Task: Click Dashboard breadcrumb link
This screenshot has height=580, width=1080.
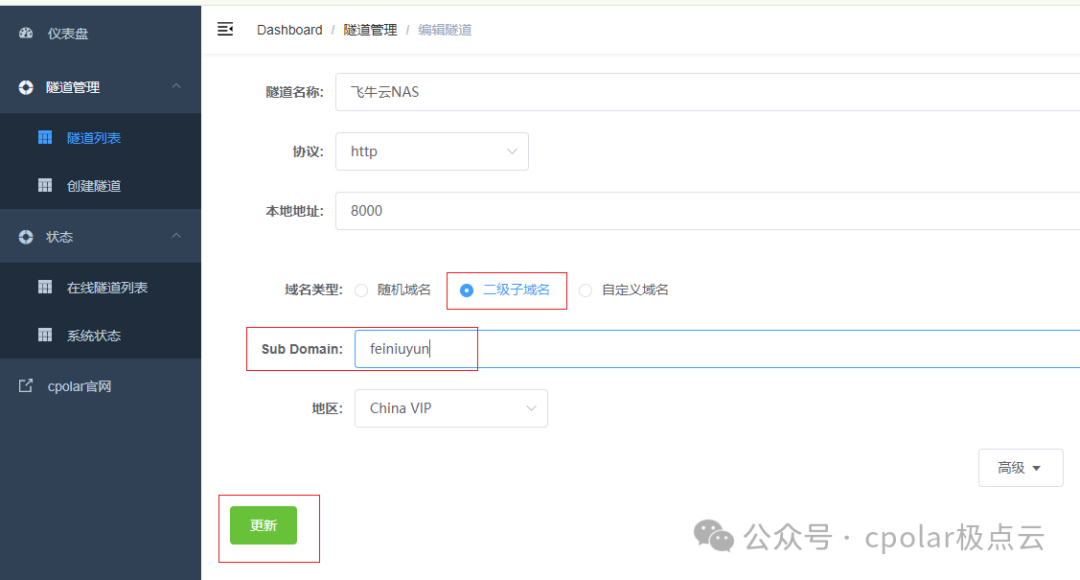Action: point(289,30)
